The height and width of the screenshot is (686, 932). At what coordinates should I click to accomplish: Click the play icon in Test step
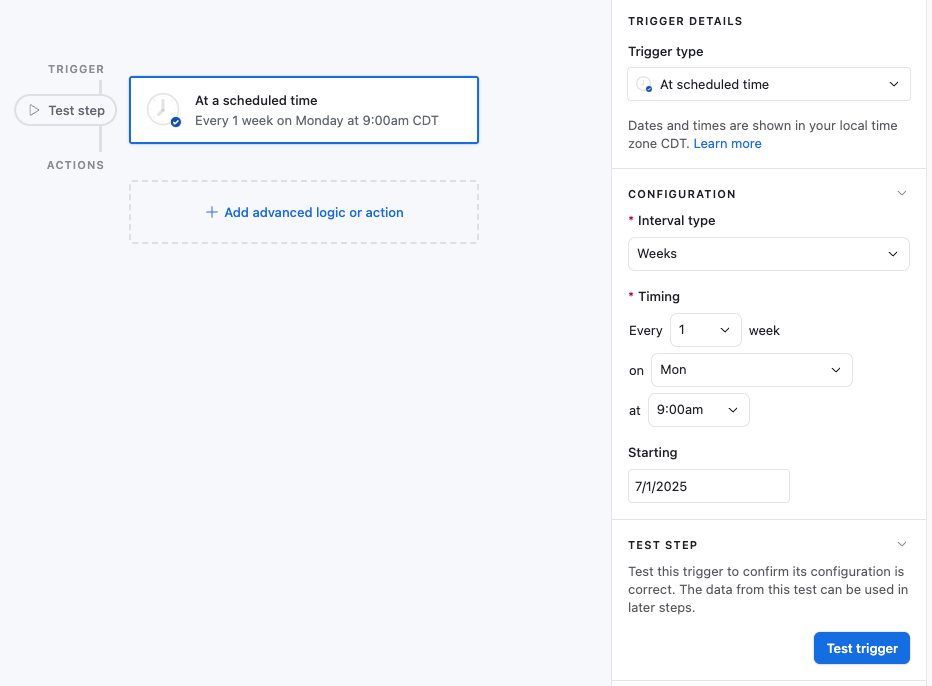click(34, 111)
